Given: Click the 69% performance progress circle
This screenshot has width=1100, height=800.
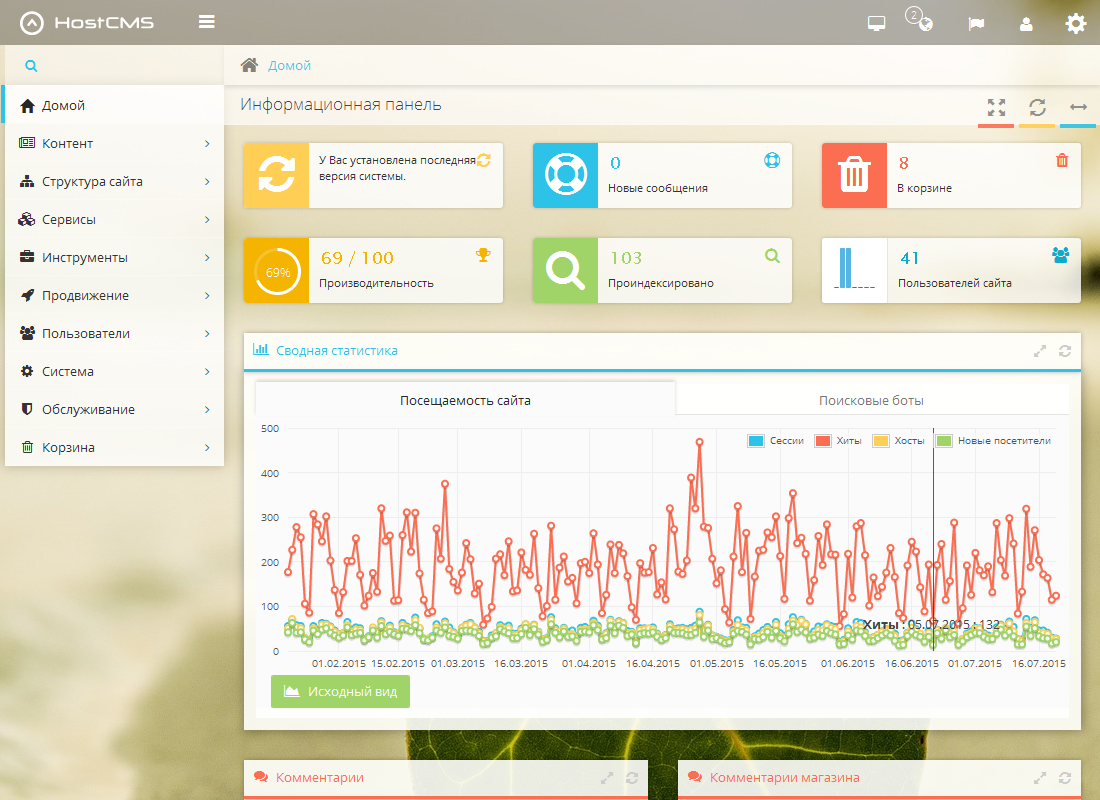Looking at the screenshot, I should coord(277,271).
